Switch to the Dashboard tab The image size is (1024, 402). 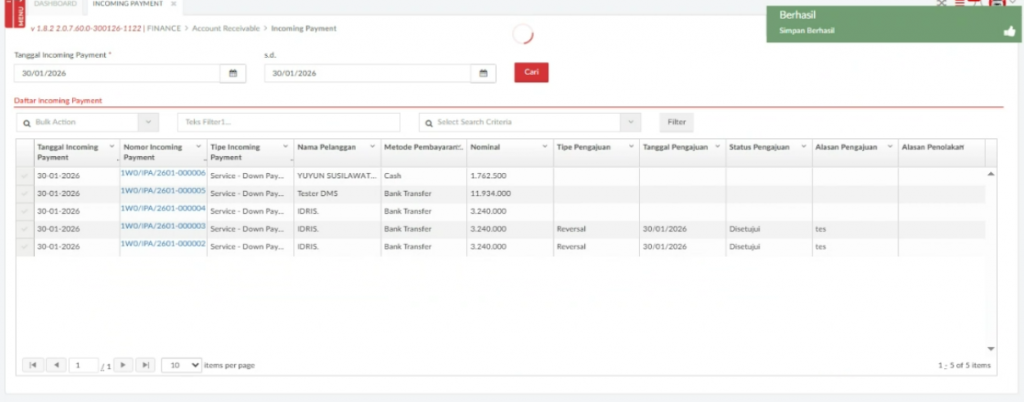(x=55, y=4)
